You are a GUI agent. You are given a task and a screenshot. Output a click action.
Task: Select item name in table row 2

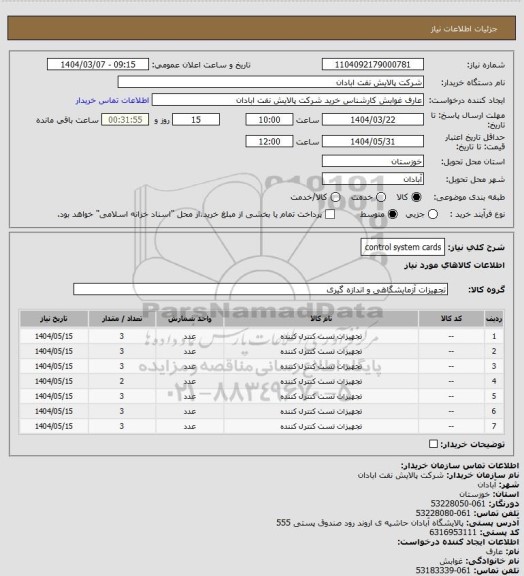321,351
